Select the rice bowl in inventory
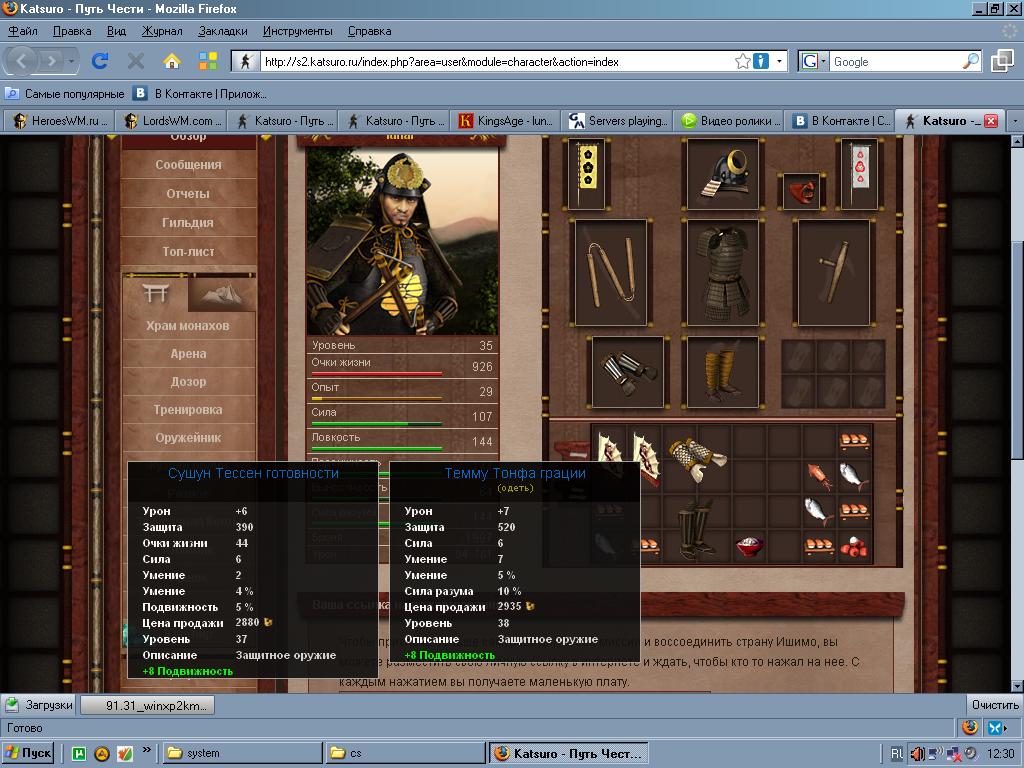 click(x=750, y=545)
